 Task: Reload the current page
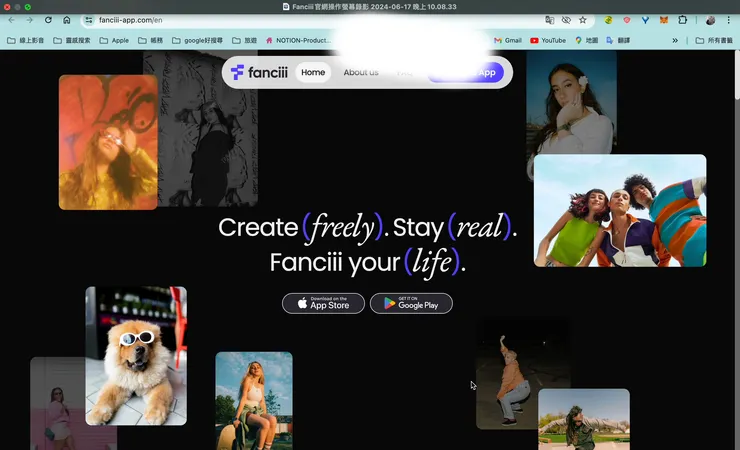pos(48,20)
